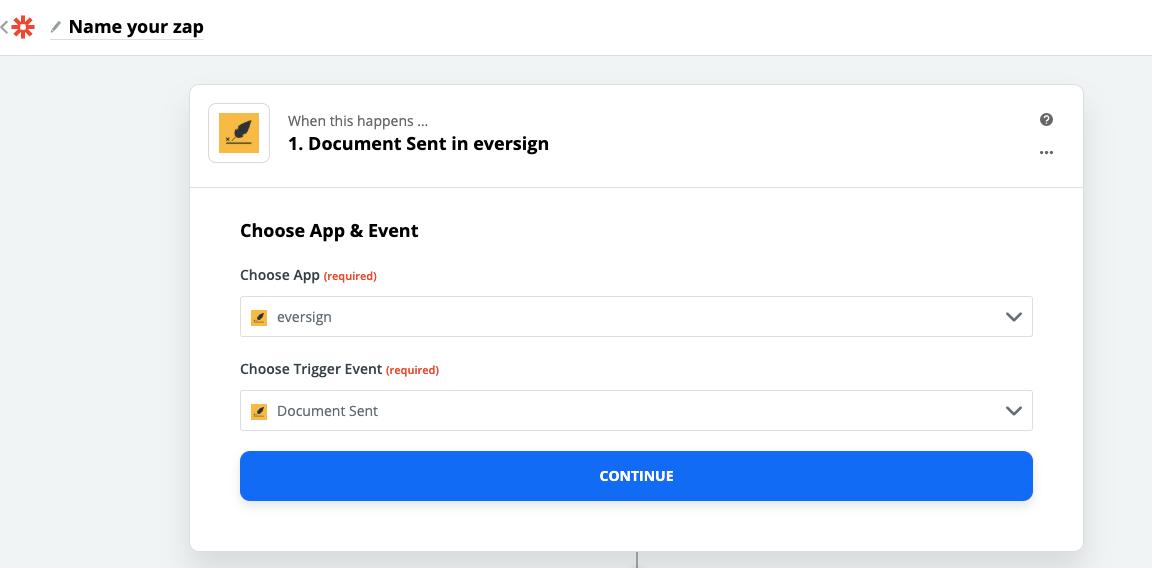Image resolution: width=1152 pixels, height=568 pixels.
Task: Open the help question mark icon
Action: pos(1046,120)
